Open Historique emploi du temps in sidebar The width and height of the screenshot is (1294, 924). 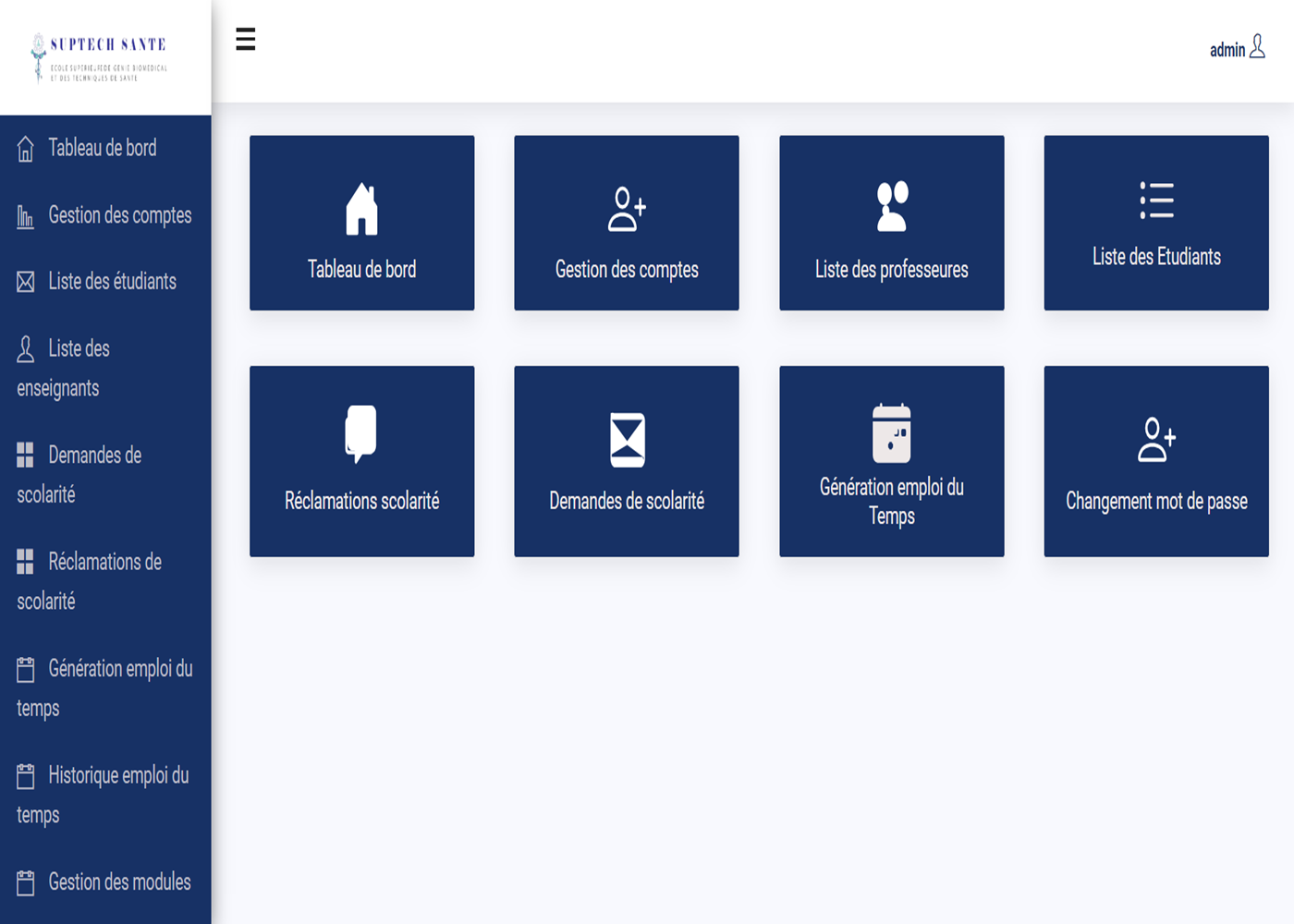(118, 775)
